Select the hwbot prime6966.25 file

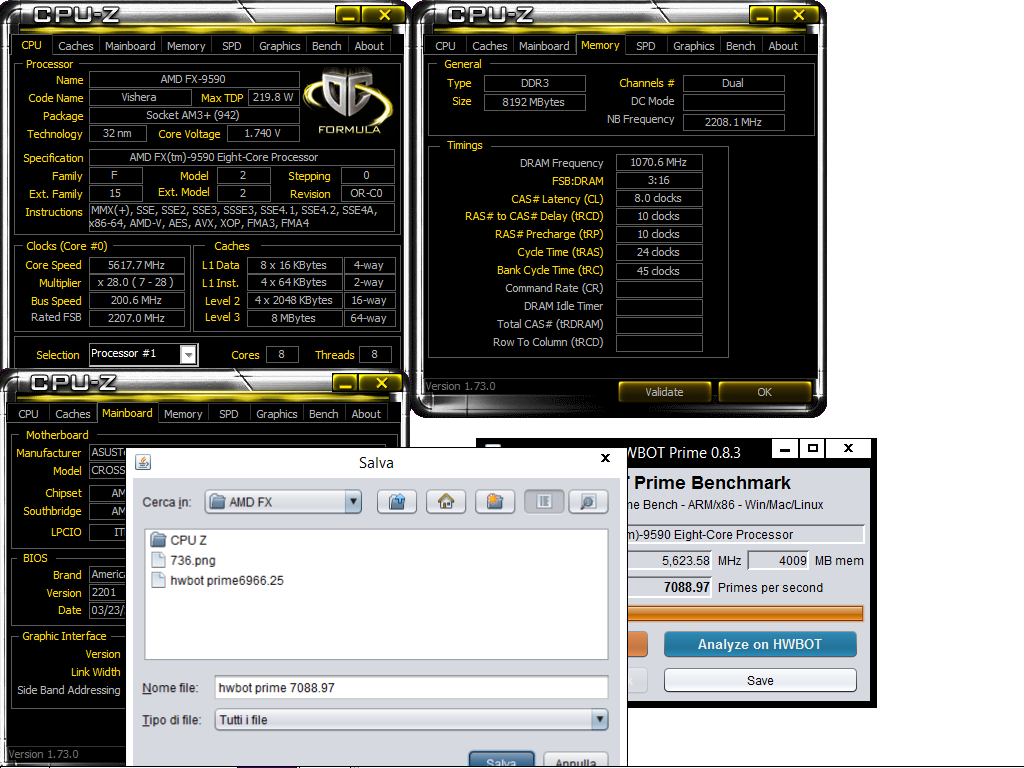(x=217, y=581)
